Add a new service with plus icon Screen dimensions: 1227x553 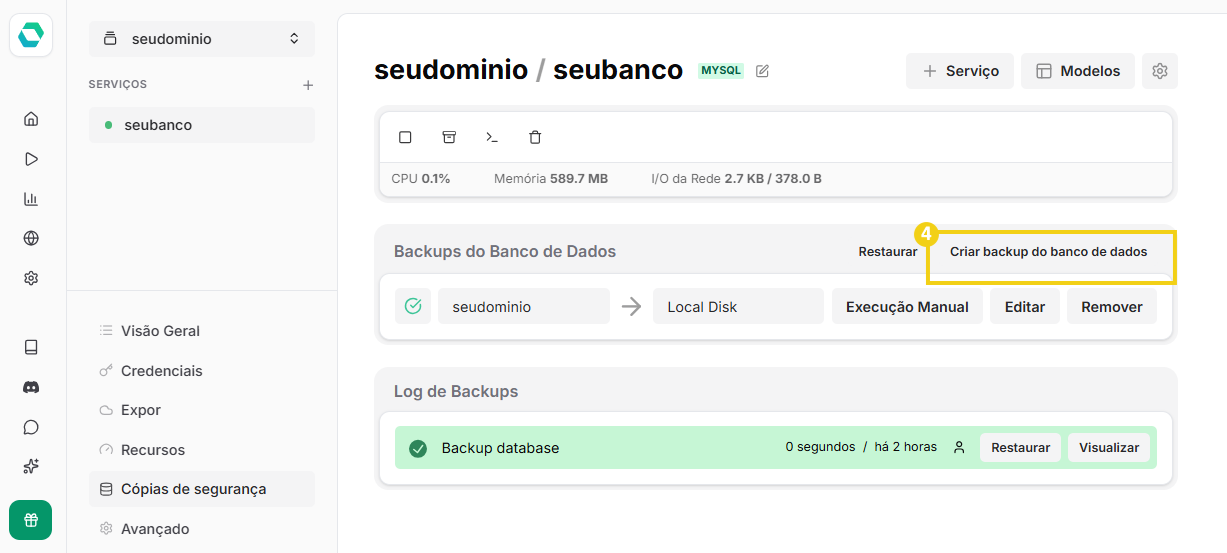(x=308, y=85)
